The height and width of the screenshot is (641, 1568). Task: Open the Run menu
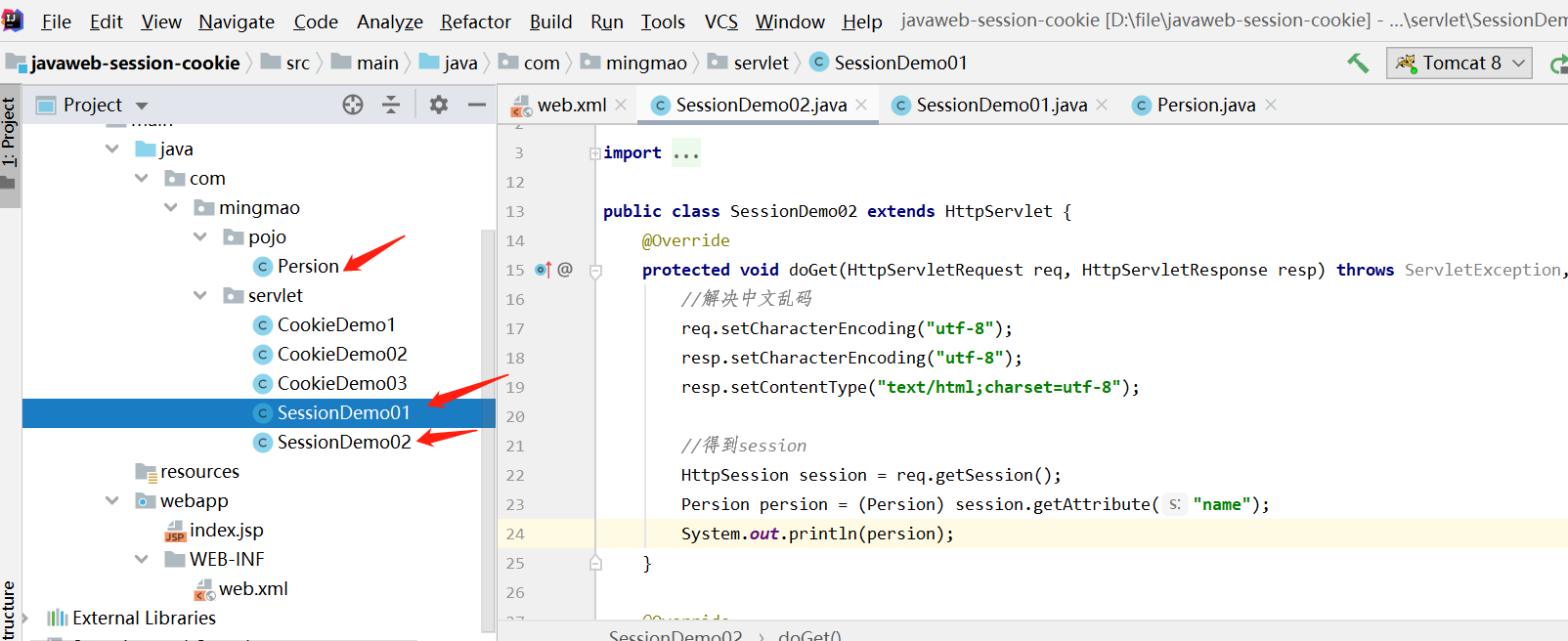pos(607,21)
